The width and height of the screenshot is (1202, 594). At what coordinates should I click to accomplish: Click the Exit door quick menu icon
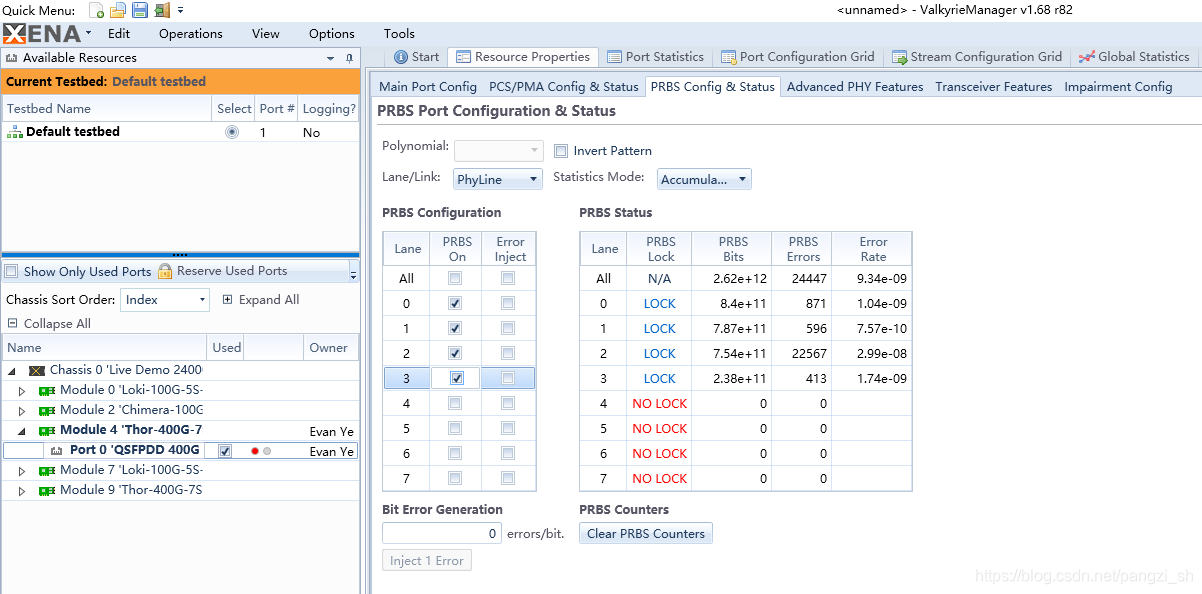[x=162, y=10]
